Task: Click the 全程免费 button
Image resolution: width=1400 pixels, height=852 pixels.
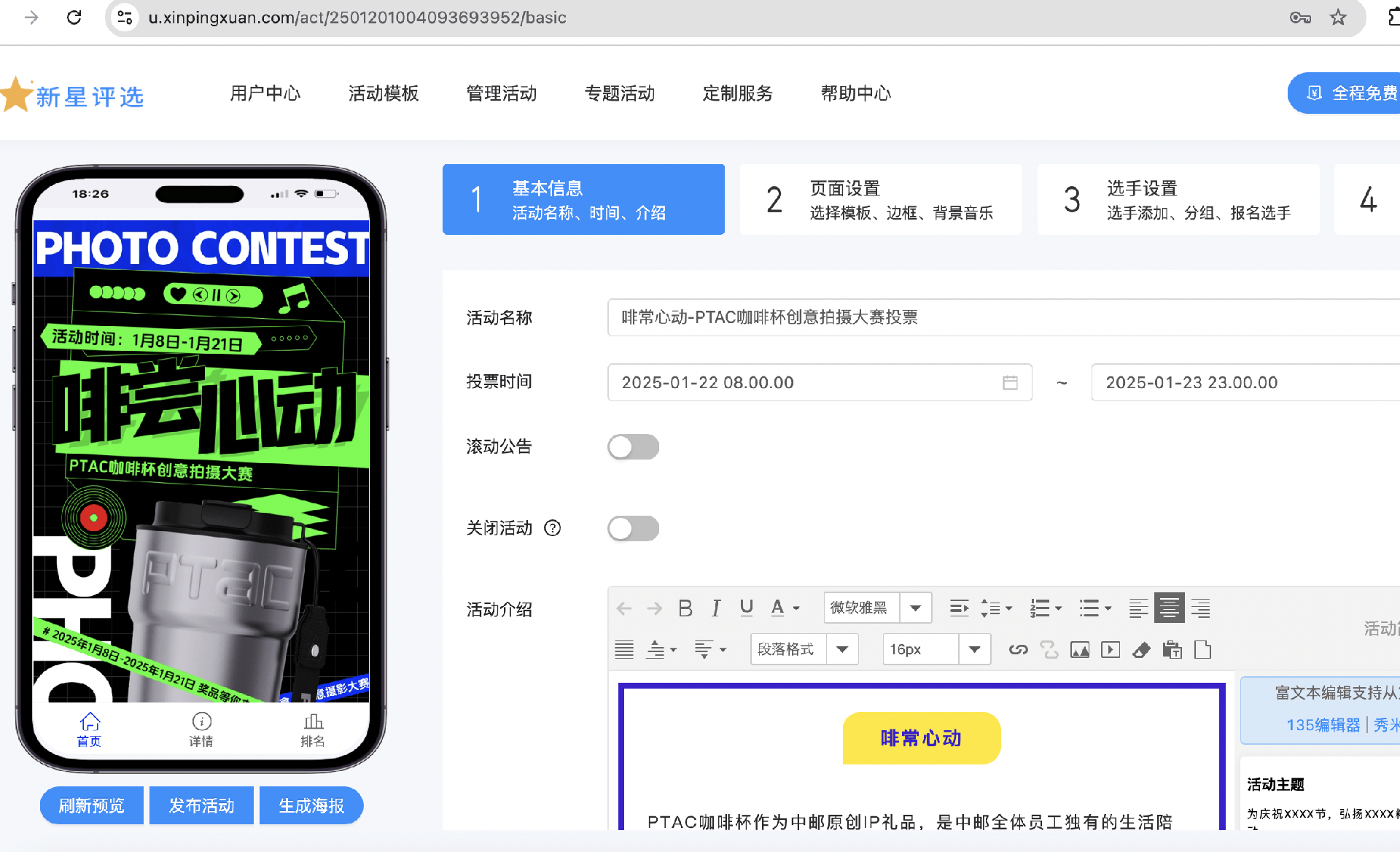Action: [x=1344, y=93]
